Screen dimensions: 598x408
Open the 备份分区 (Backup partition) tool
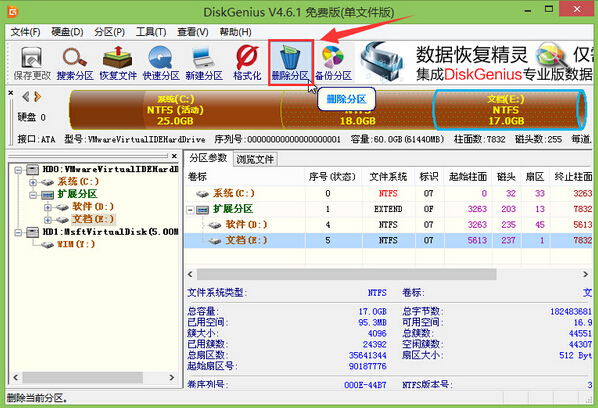point(333,63)
